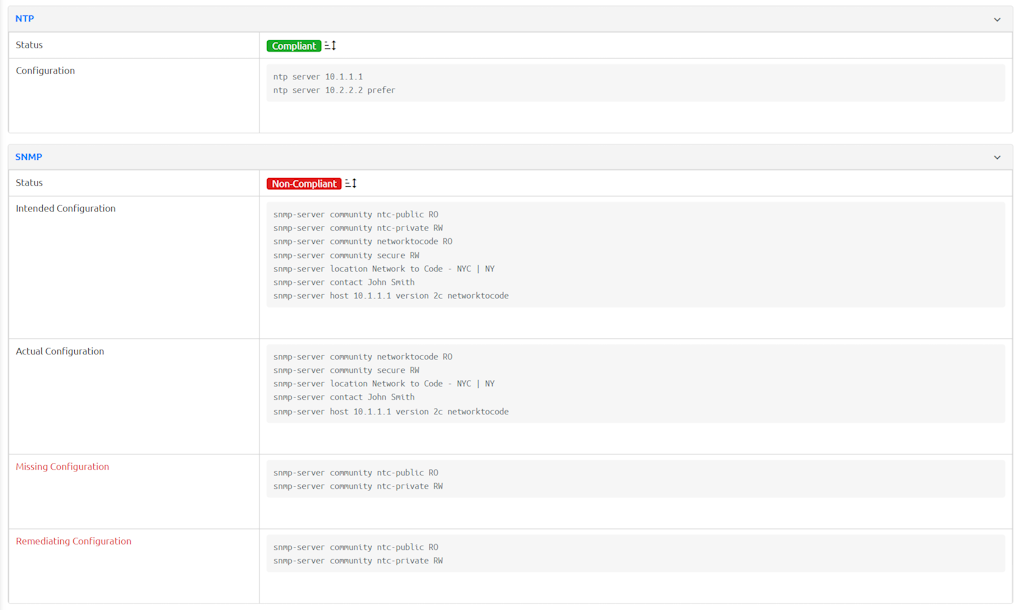Click the Intended Configuration row label
Viewport: 1024px width, 610px height.
click(65, 209)
